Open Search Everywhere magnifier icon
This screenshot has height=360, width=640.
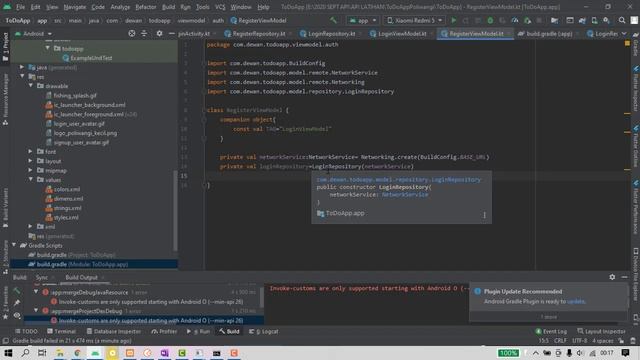[x=622, y=20]
